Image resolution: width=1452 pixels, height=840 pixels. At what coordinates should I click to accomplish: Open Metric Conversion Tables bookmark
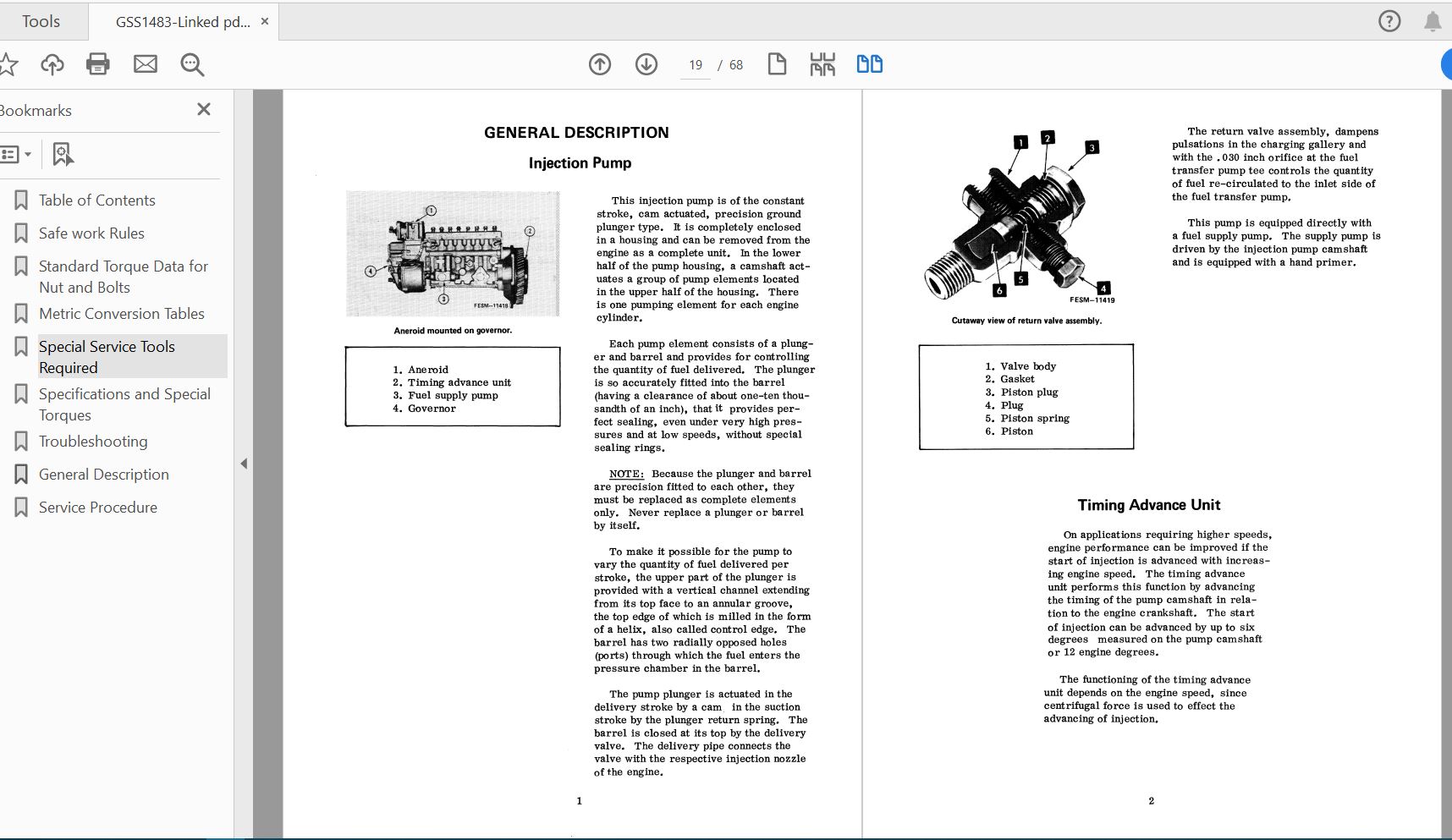(122, 314)
